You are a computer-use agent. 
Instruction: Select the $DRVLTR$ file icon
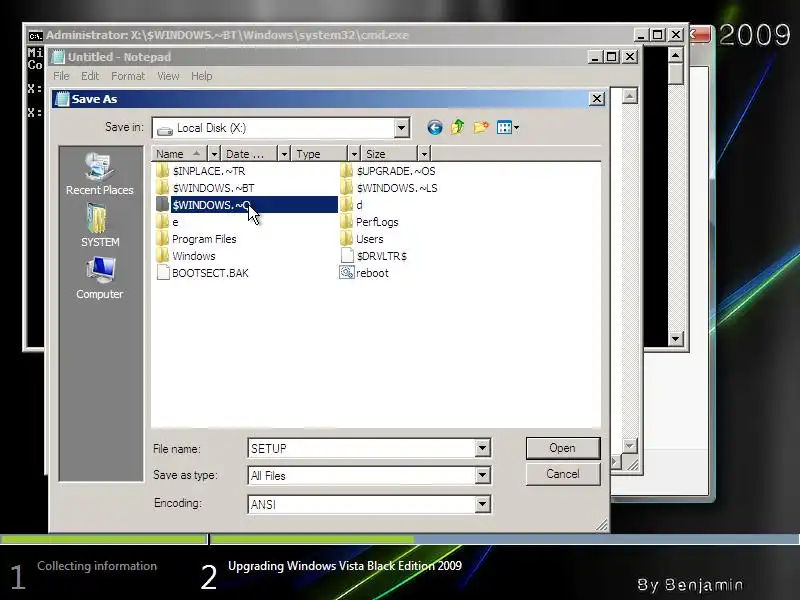(347, 256)
